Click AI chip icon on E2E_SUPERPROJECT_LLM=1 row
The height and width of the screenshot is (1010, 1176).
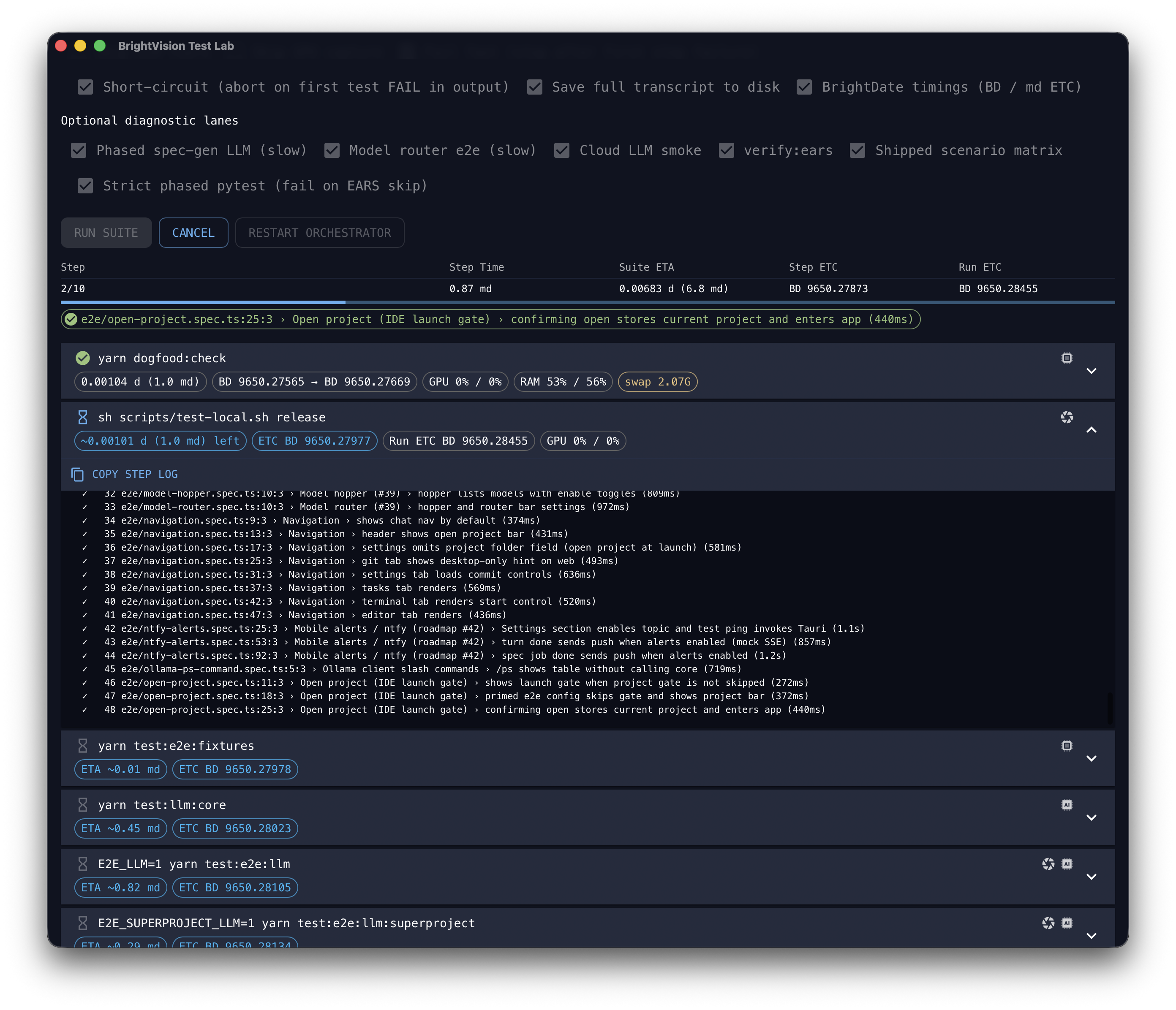coord(1067,923)
